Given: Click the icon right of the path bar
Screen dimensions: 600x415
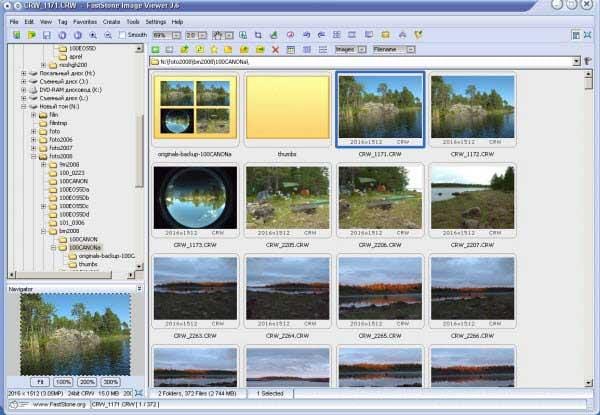Looking at the screenshot, I should coord(588,61).
